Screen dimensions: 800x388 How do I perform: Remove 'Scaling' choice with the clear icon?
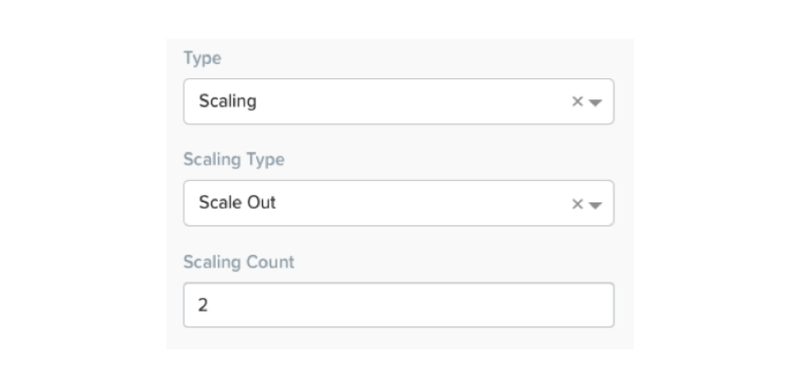click(577, 102)
